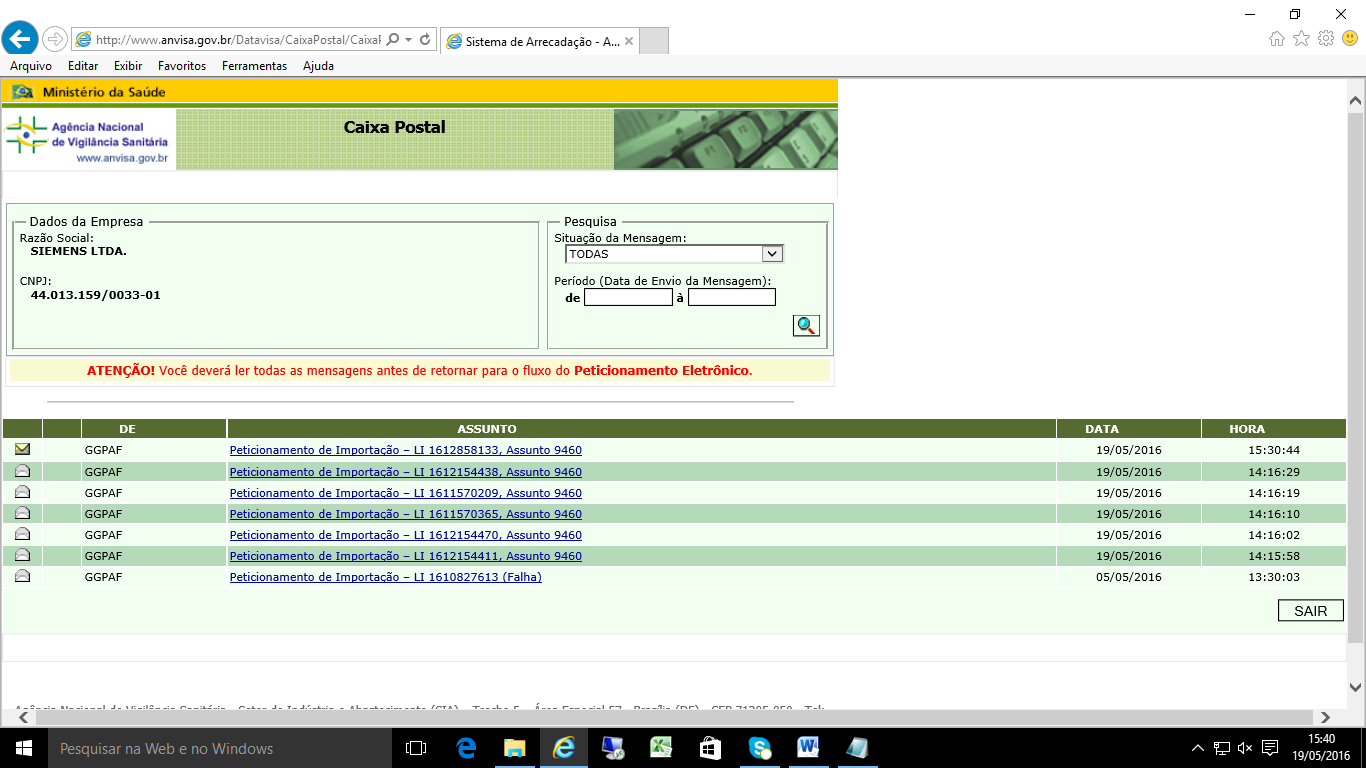The image size is (1366, 768).
Task: Click the 'de' start date field
Action: pyautogui.click(x=628, y=297)
